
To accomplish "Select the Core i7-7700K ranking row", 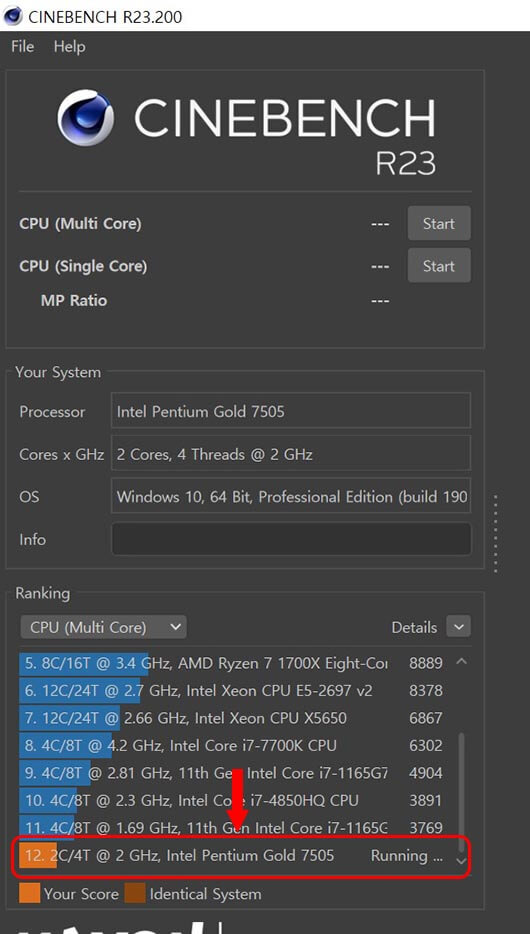I will (233, 745).
